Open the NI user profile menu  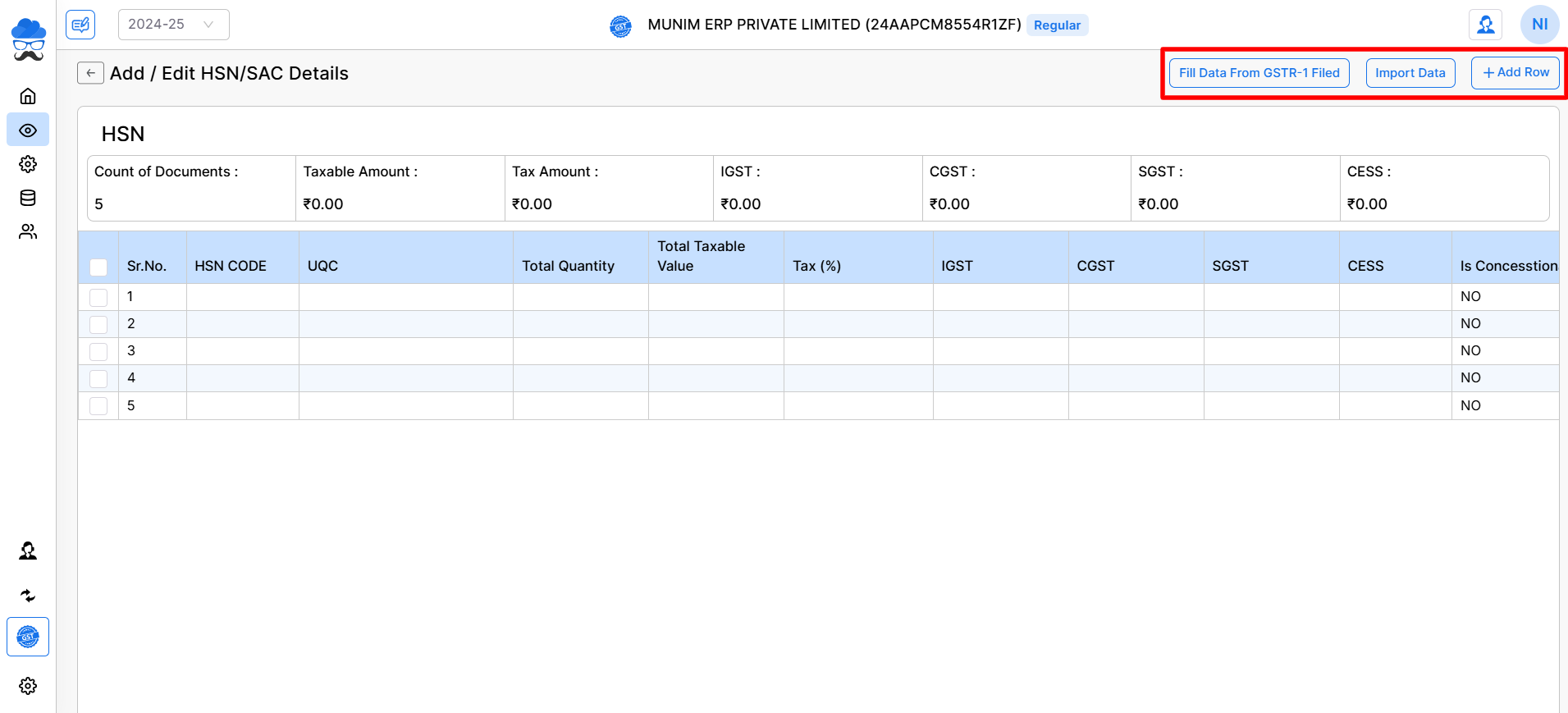(1539, 25)
